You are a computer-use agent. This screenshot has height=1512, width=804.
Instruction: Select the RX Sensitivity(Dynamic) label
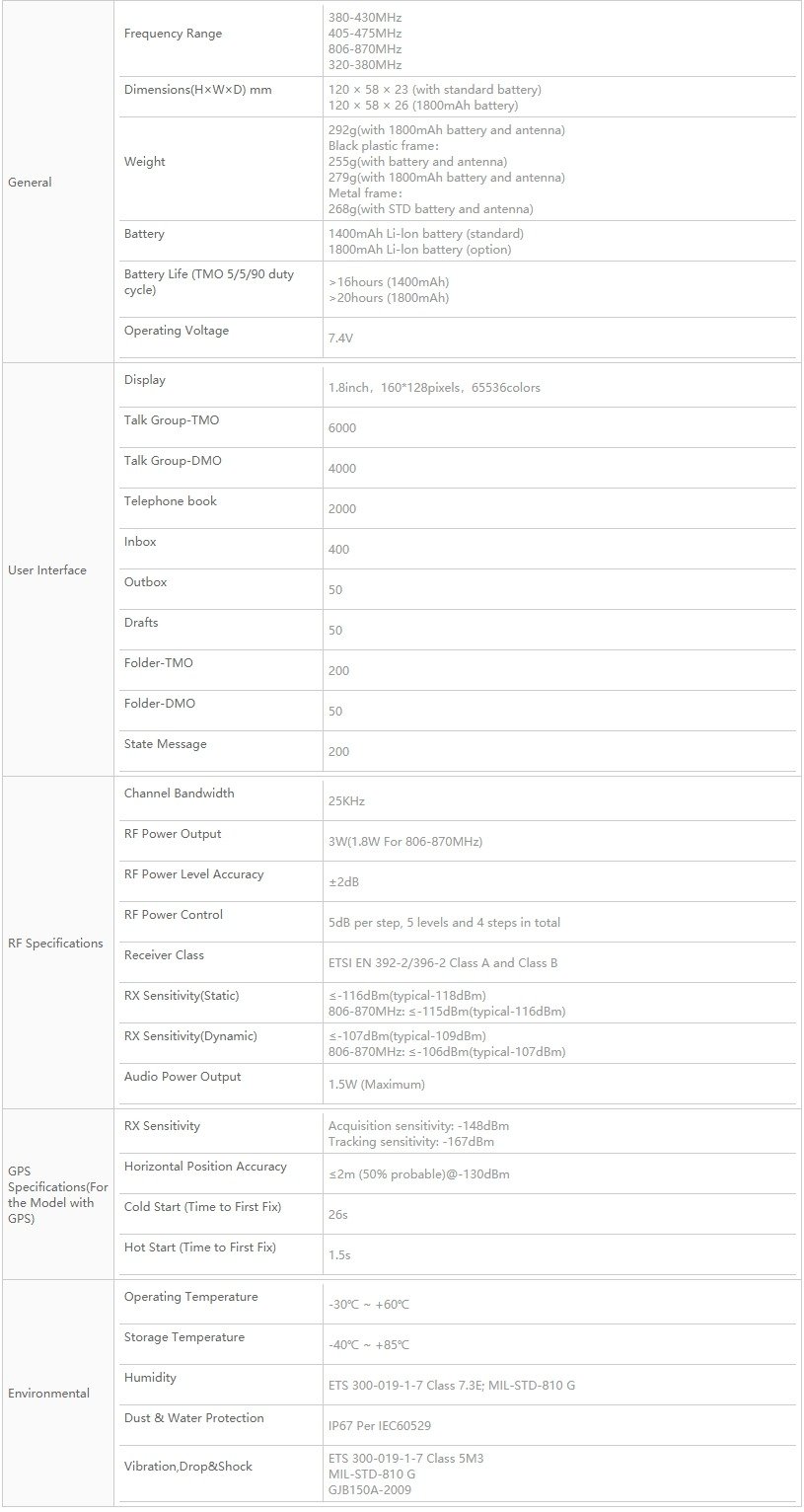click(190, 1036)
